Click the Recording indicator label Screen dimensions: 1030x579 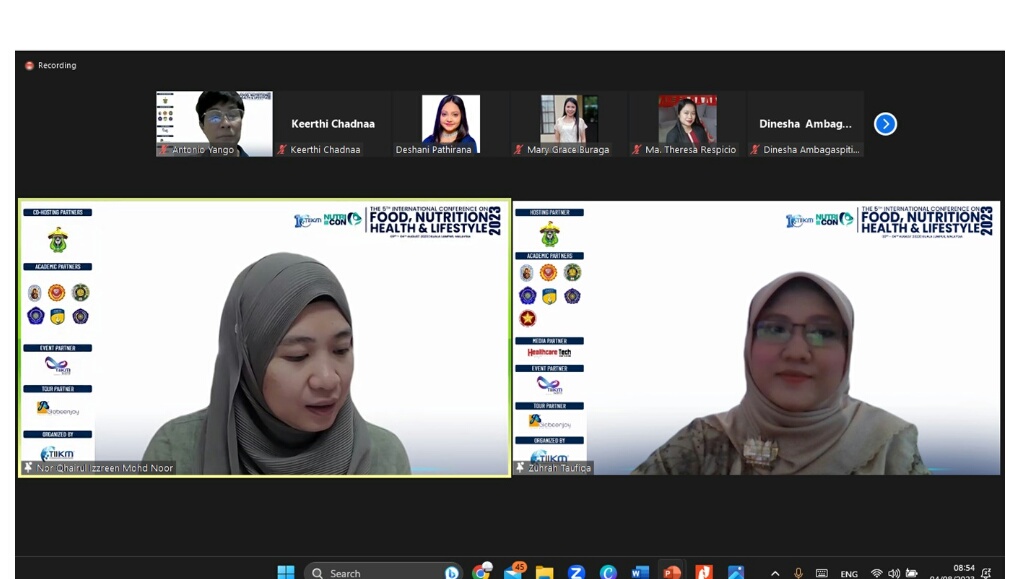click(57, 66)
